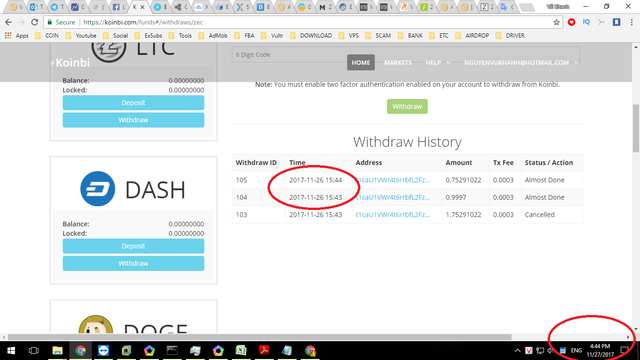Expand the account email dropdown
The height and width of the screenshot is (360, 640).
point(521,62)
